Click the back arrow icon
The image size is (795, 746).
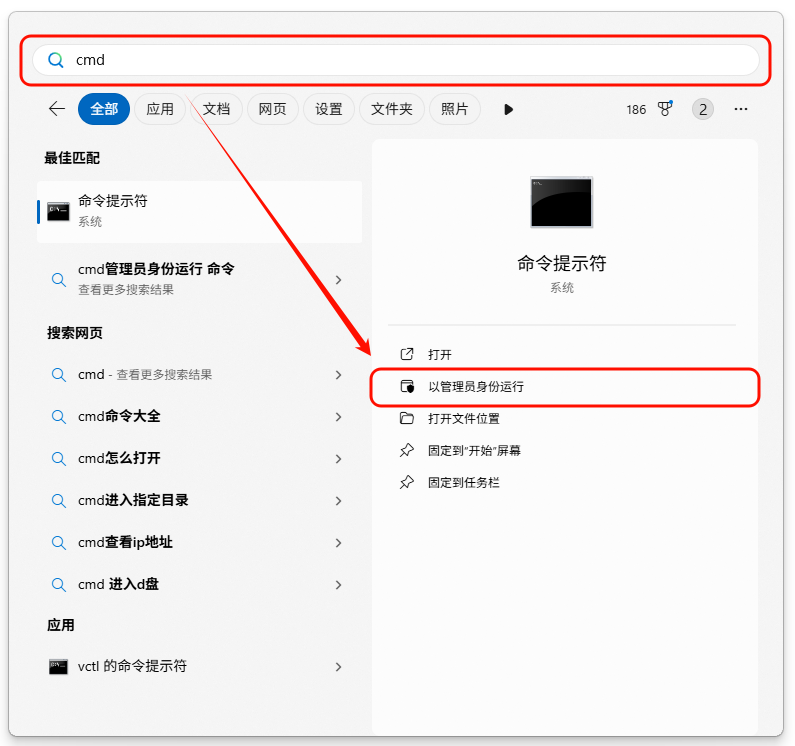click(57, 109)
